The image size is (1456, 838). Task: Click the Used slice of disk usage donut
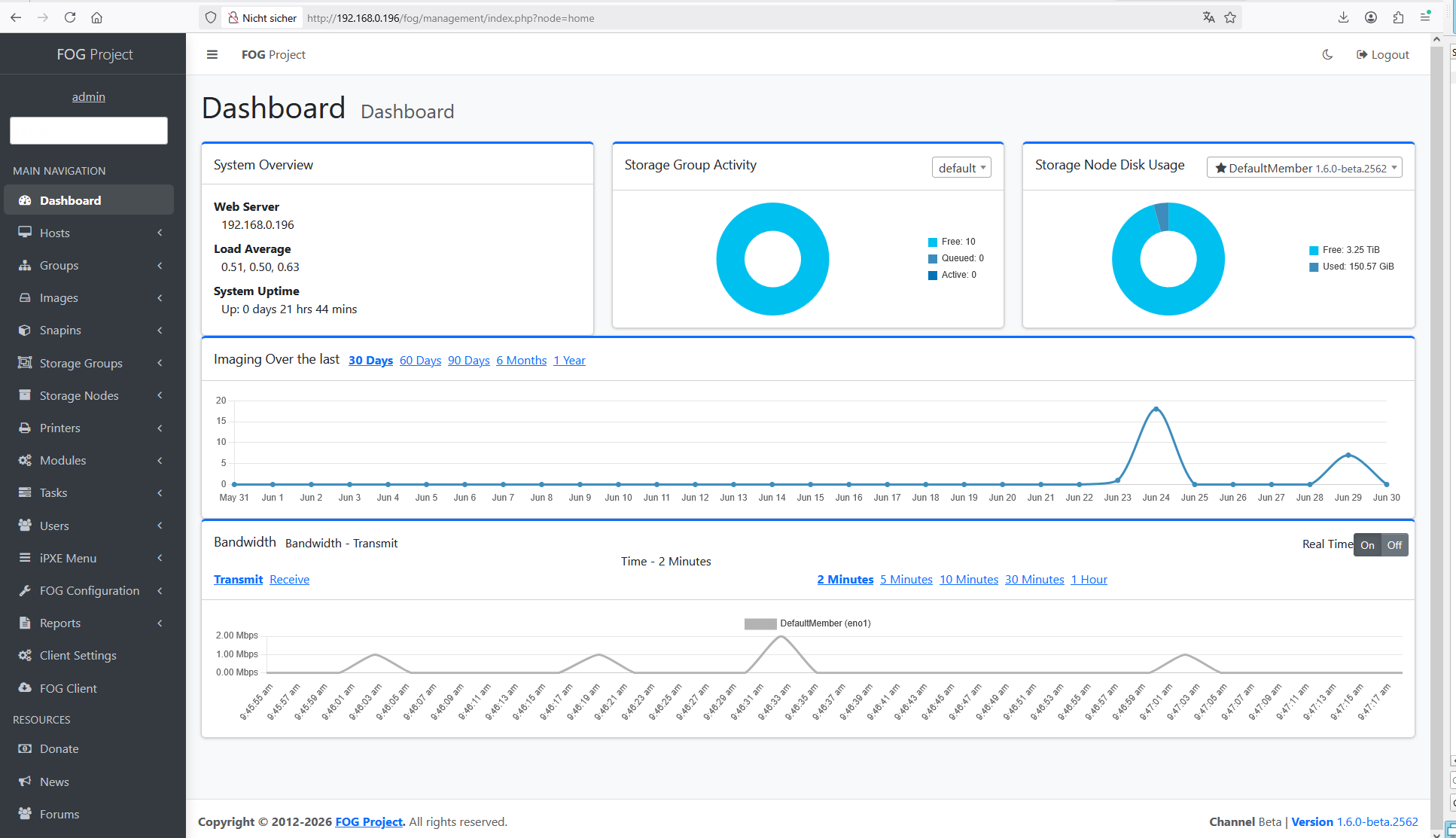click(1162, 217)
